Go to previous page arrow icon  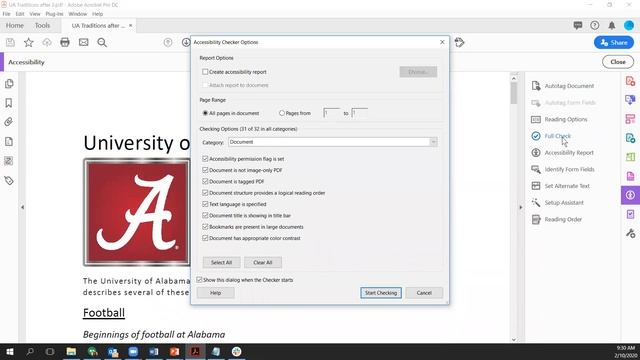(168, 42)
